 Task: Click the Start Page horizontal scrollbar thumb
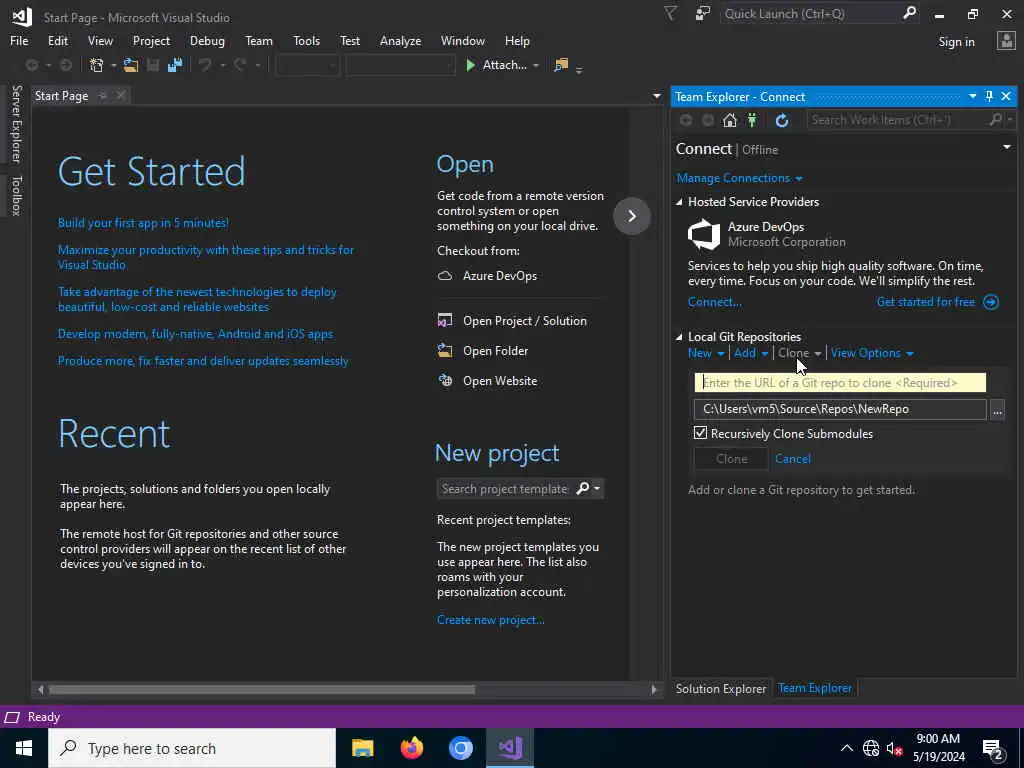[x=262, y=689]
